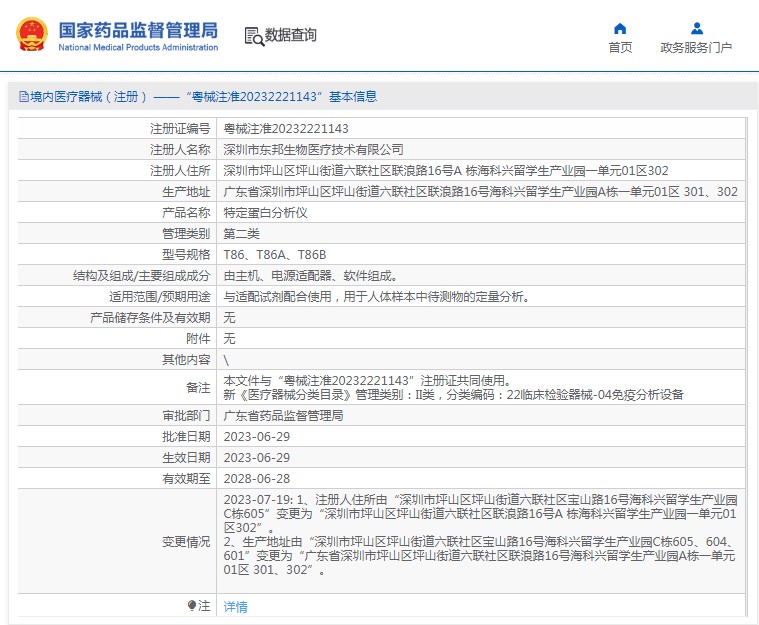Select 深圳市东邦生物医疗技术有限公司 text
This screenshot has height=625, width=759.
[x=313, y=150]
